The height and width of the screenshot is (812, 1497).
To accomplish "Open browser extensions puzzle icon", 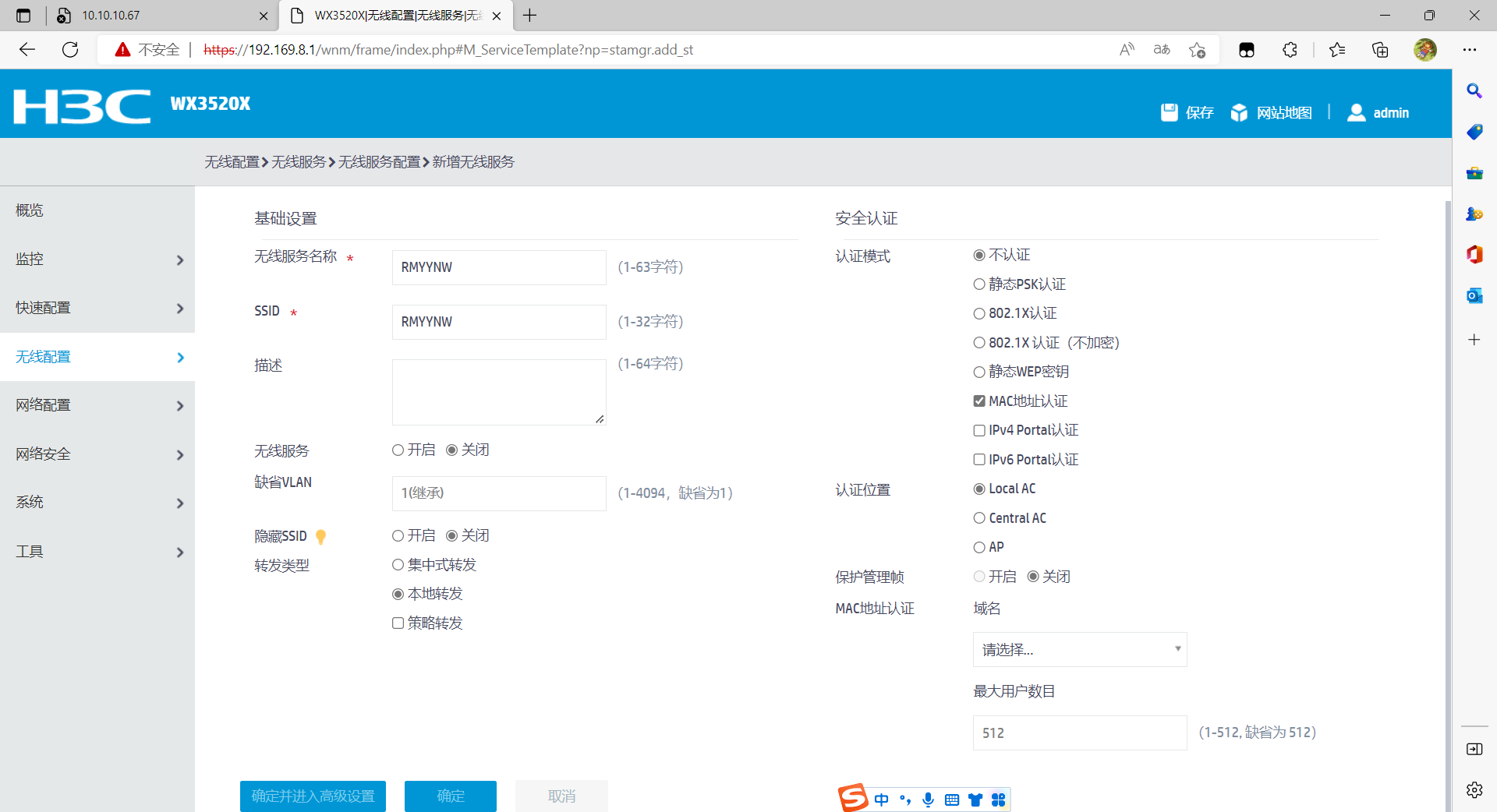I will pyautogui.click(x=1290, y=50).
